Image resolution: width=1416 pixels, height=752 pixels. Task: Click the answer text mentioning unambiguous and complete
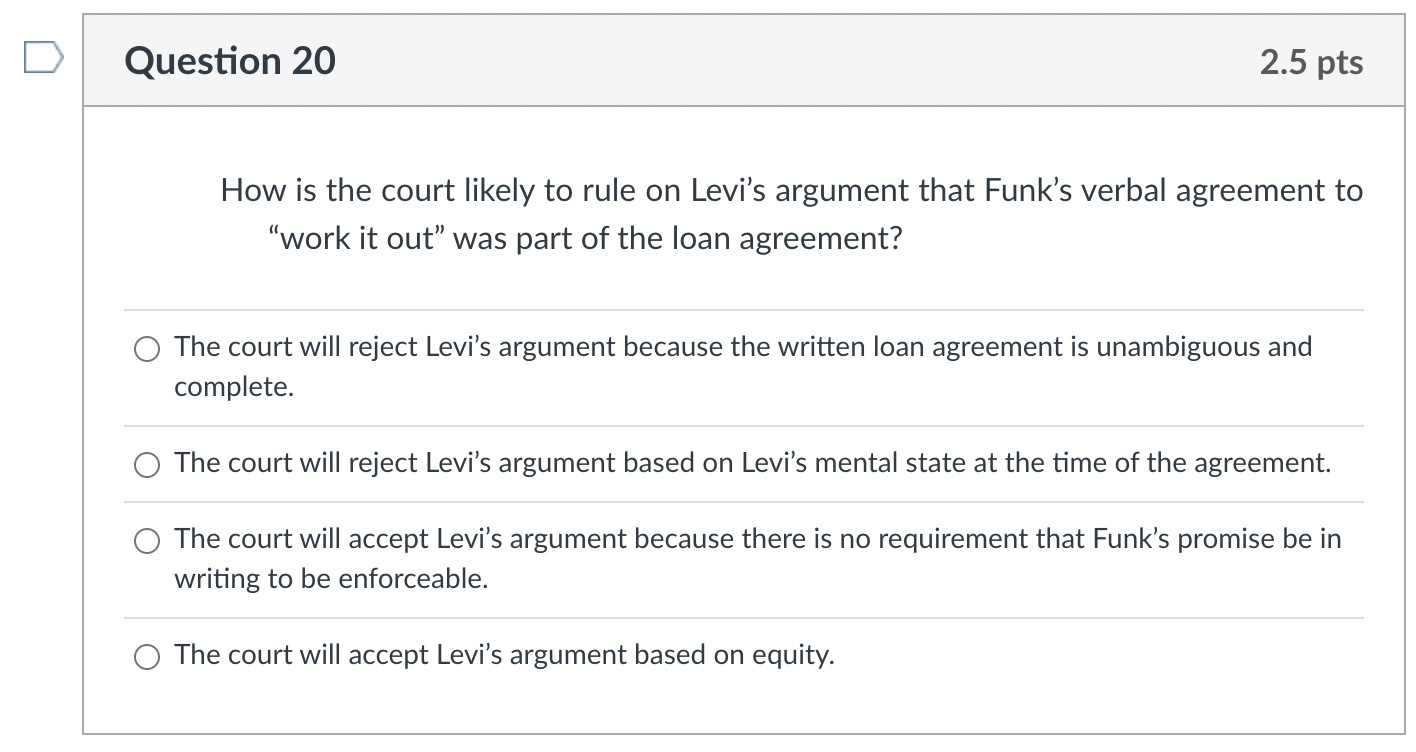tap(742, 348)
